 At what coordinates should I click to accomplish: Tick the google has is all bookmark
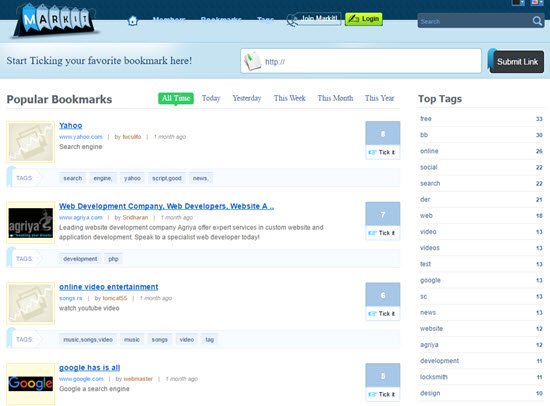point(382,394)
